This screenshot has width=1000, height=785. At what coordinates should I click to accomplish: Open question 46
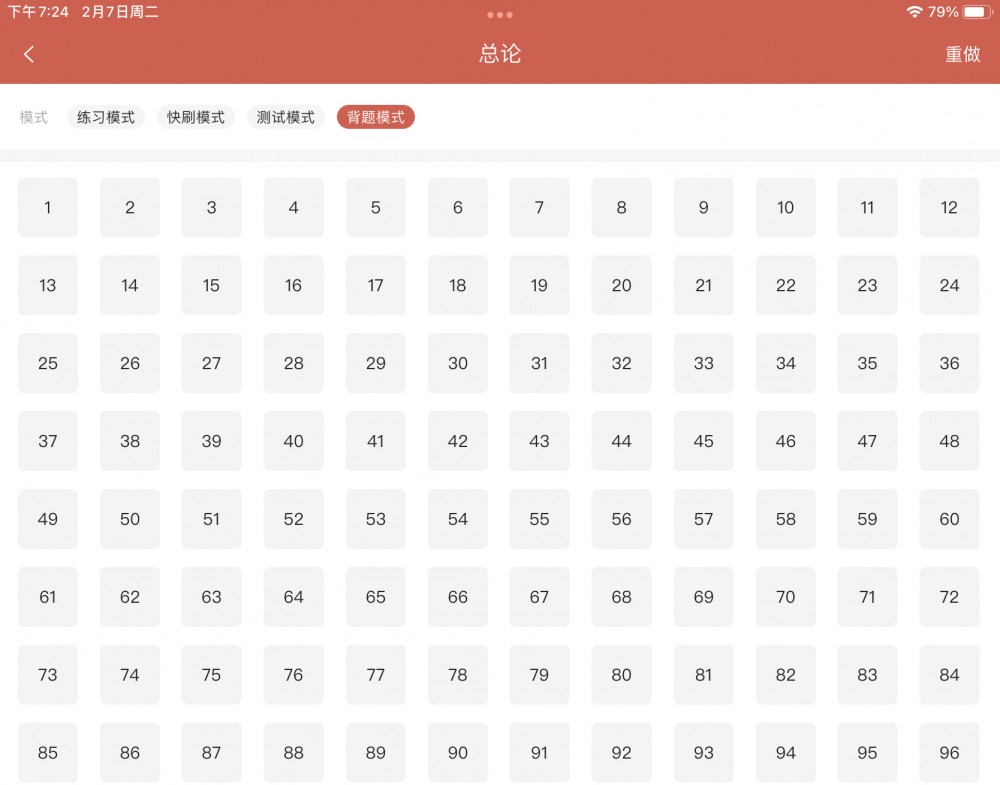[x=786, y=441]
